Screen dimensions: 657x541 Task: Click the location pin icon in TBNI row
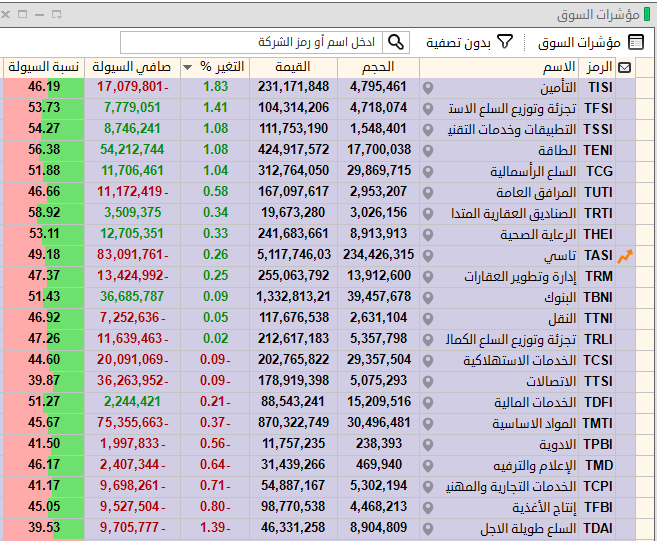[x=427, y=298]
